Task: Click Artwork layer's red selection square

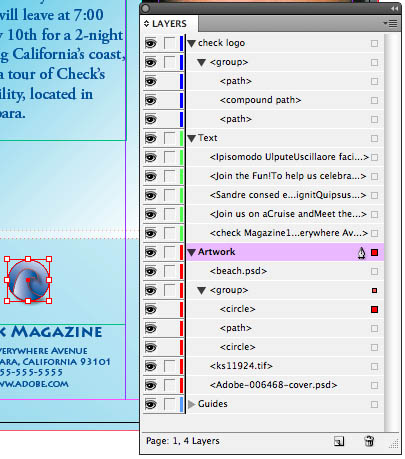Action: (374, 252)
